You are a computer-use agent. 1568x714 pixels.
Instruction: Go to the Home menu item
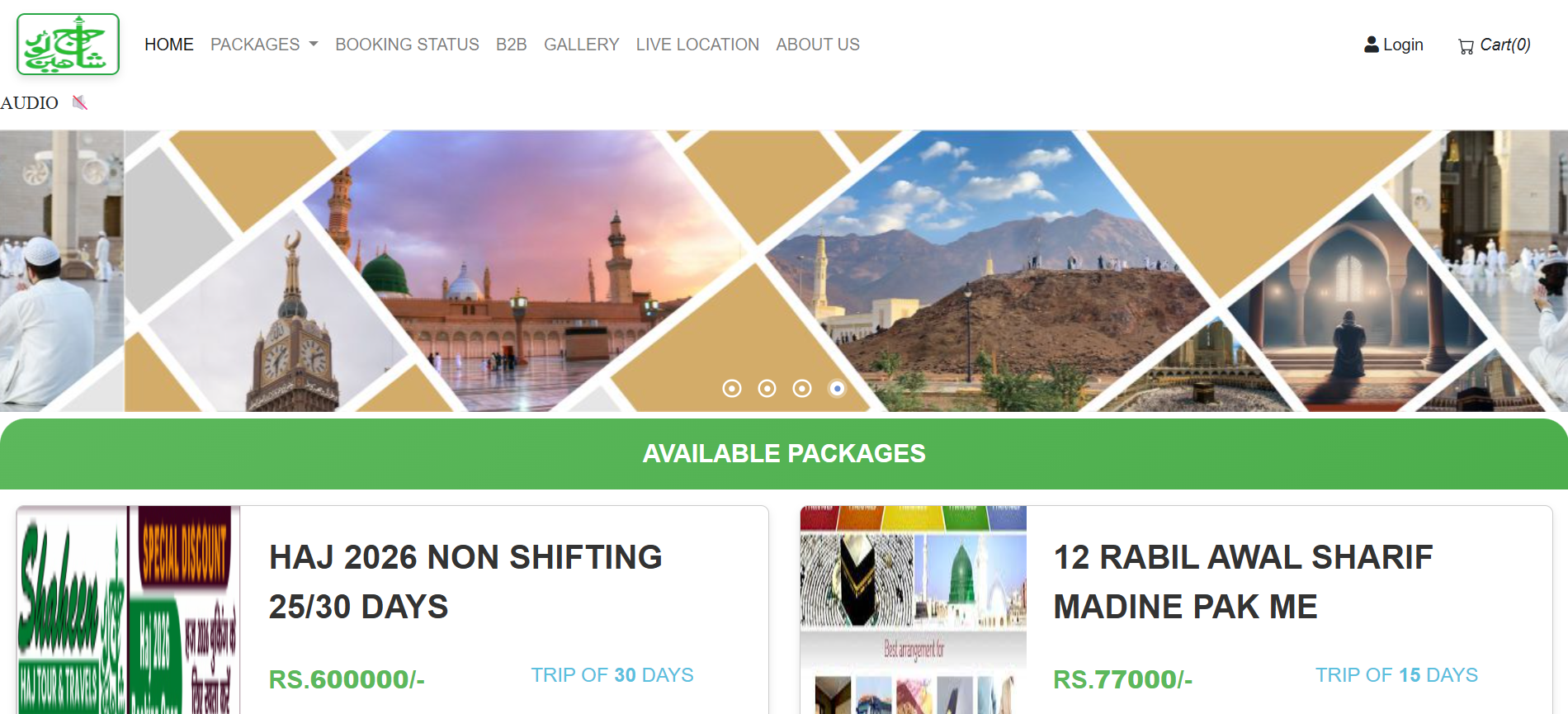169,45
